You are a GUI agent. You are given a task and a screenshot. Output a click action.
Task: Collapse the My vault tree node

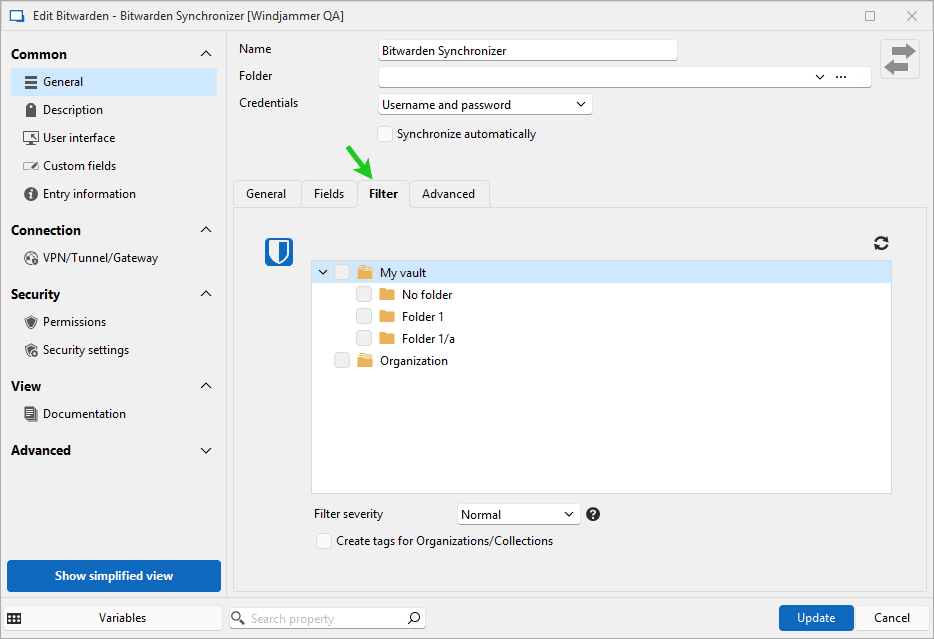click(x=322, y=273)
